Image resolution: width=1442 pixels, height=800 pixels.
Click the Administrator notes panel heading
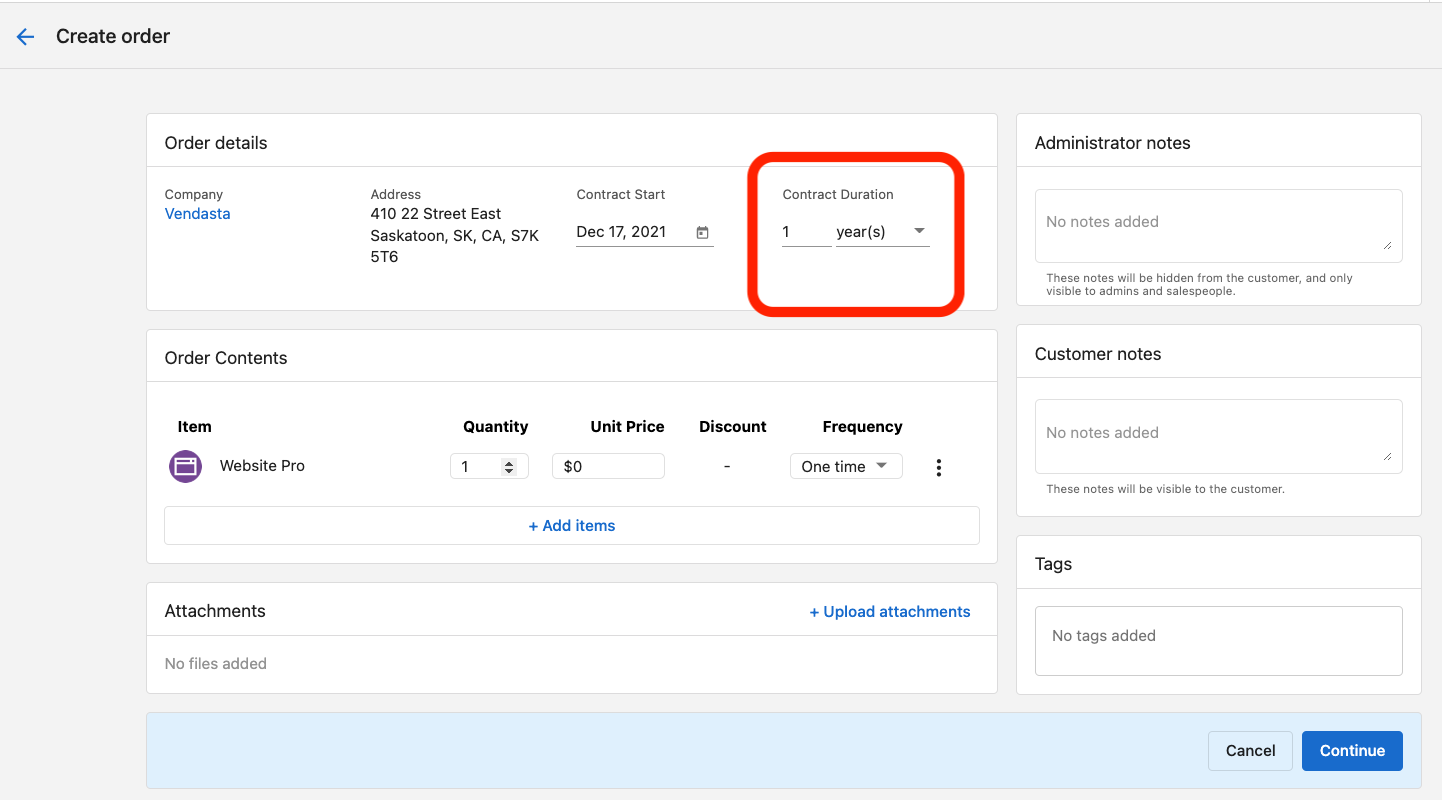coord(1113,143)
